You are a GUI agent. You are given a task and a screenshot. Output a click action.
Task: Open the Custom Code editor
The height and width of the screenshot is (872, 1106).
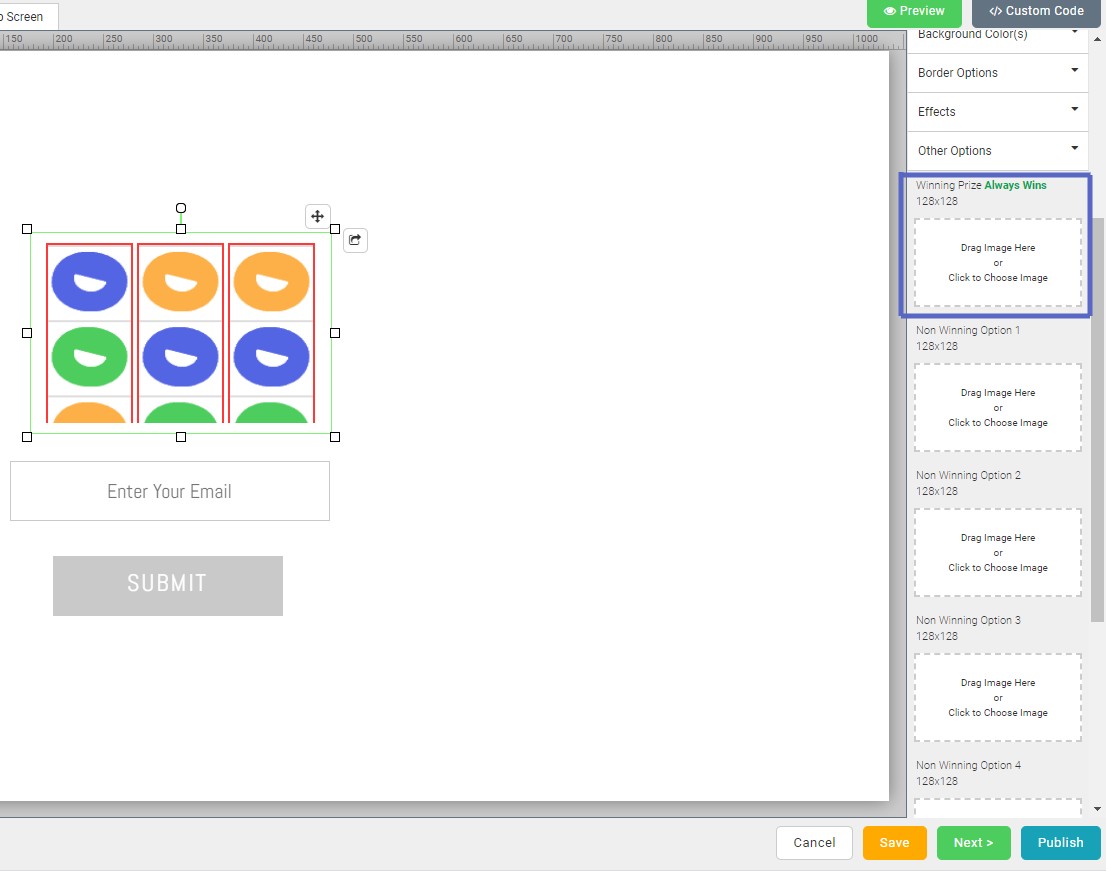click(1035, 11)
